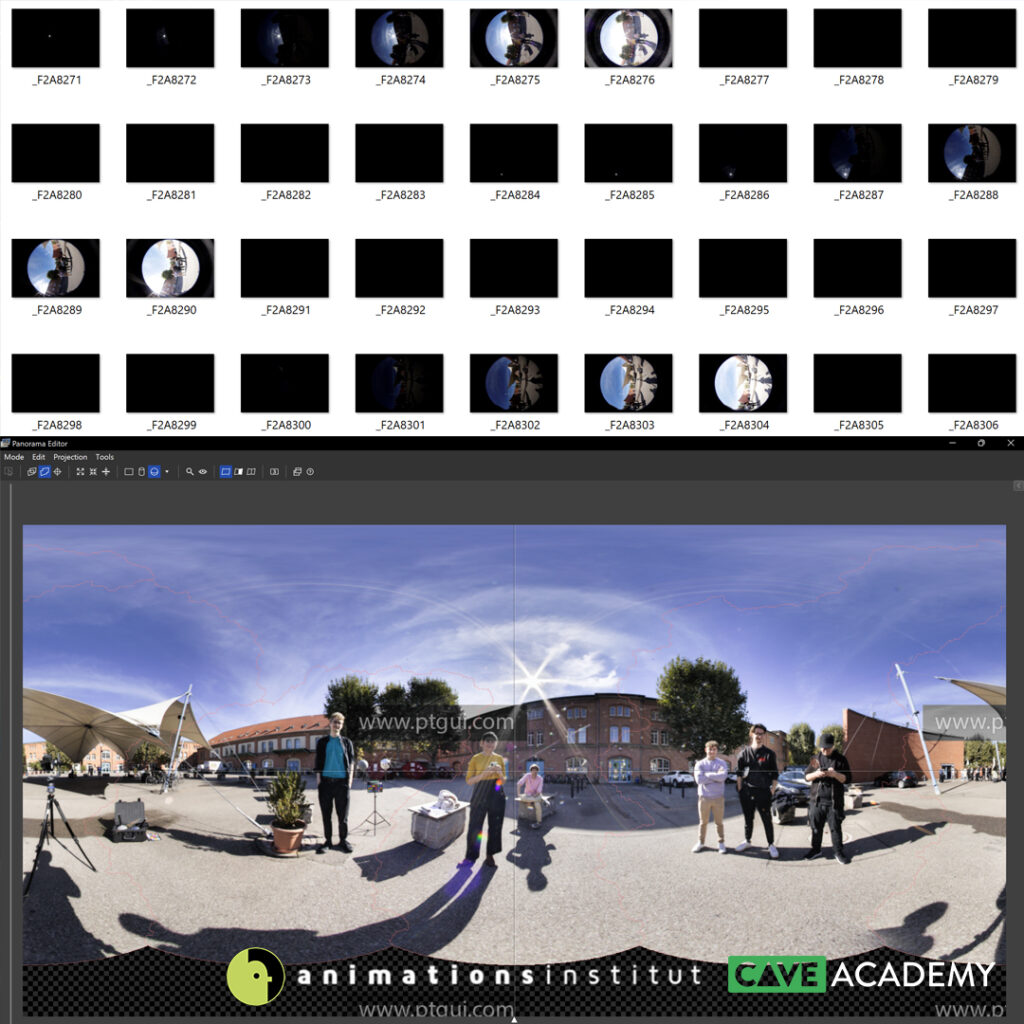Select the cylindrical projection icon
The width and height of the screenshot is (1024, 1024).
[x=141, y=471]
